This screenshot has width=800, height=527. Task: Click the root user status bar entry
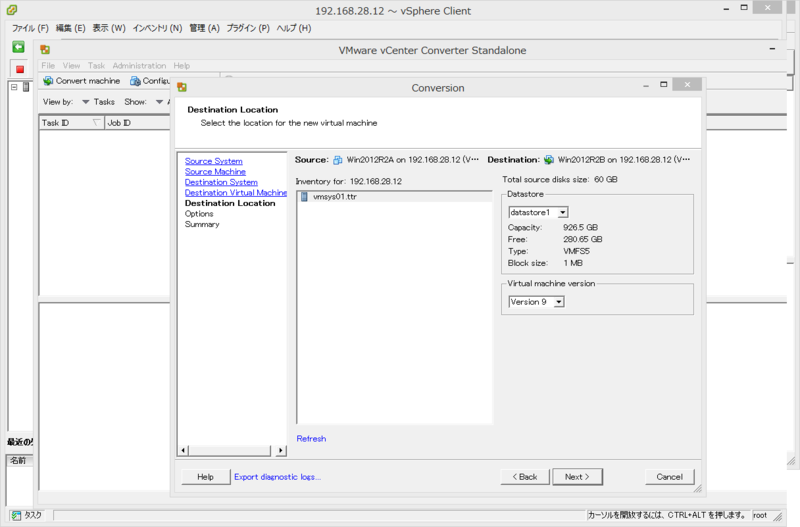pyautogui.click(x=760, y=515)
